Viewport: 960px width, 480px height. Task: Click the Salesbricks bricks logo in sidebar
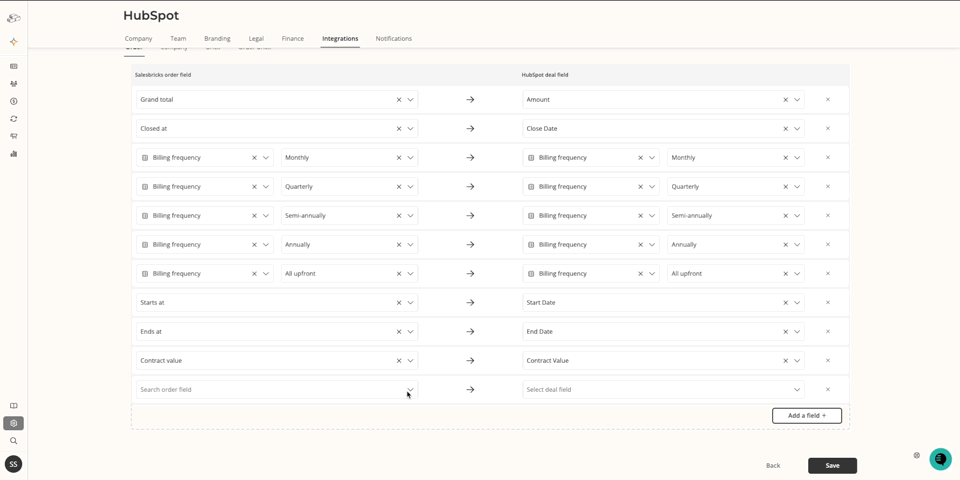(x=13, y=18)
